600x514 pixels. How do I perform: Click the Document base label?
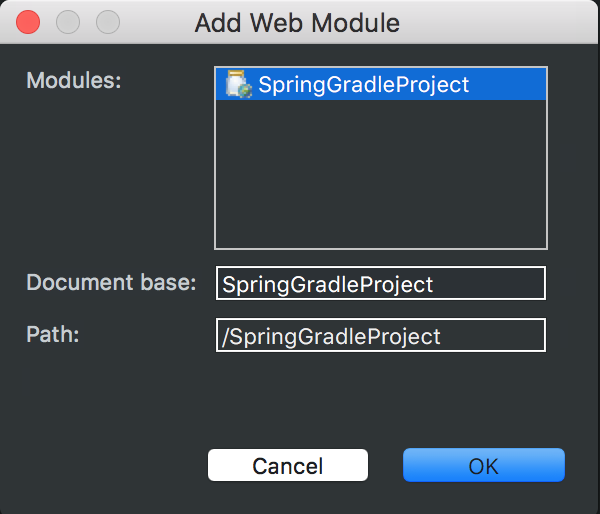tap(111, 282)
